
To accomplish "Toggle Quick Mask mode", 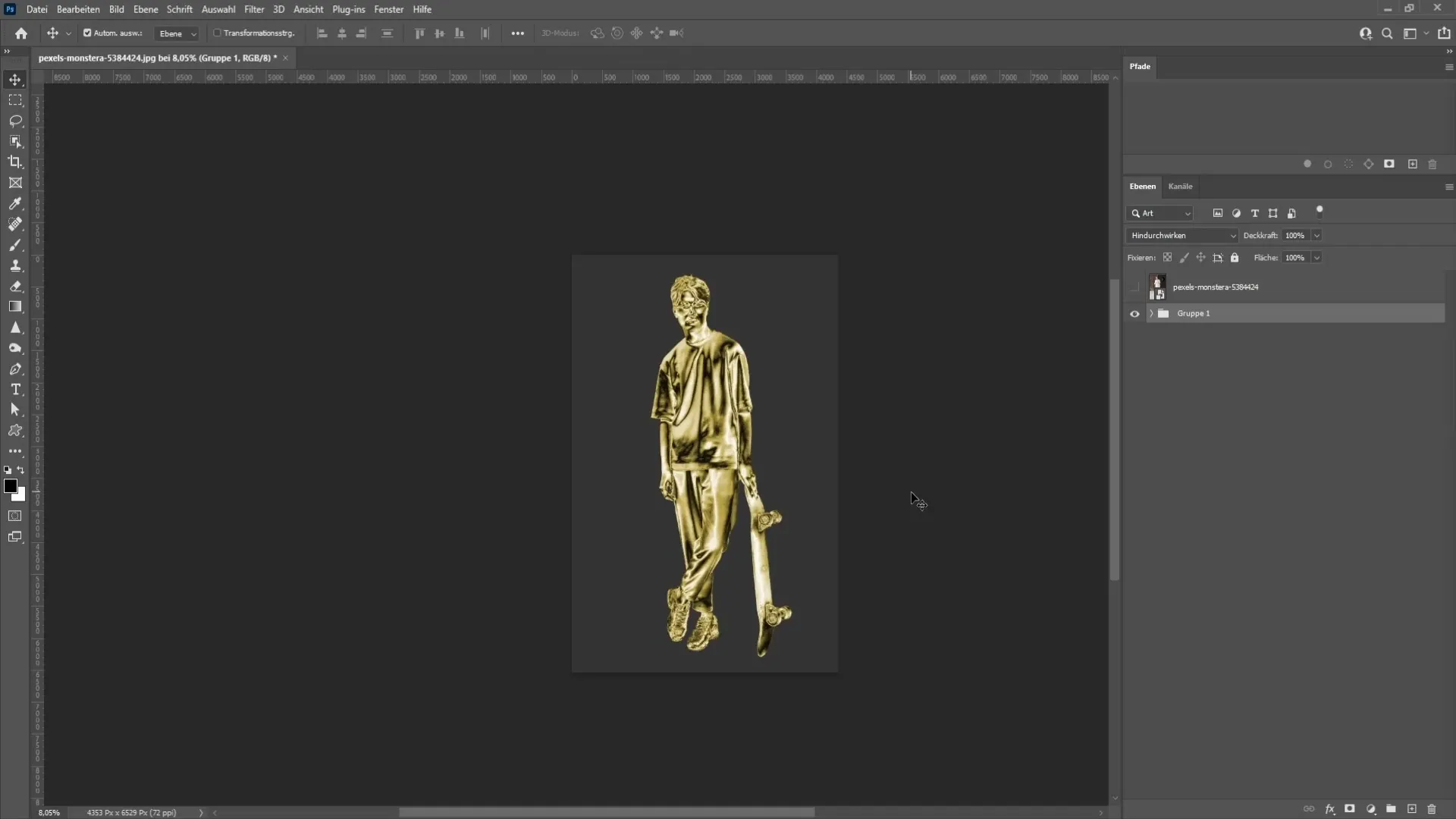I will [x=15, y=516].
